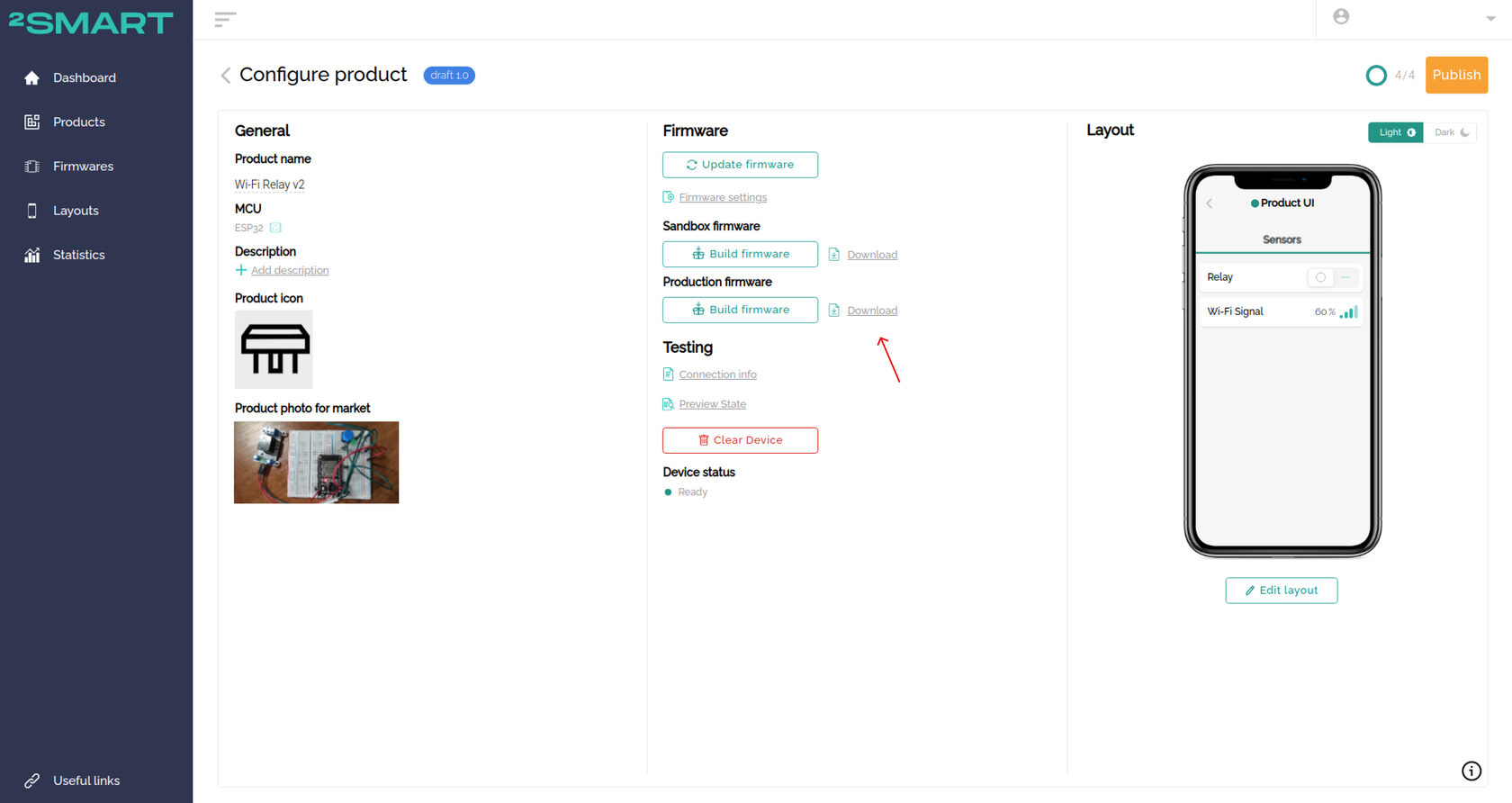Click the Edit layout button
This screenshot has height=803, width=1512.
pos(1282,591)
